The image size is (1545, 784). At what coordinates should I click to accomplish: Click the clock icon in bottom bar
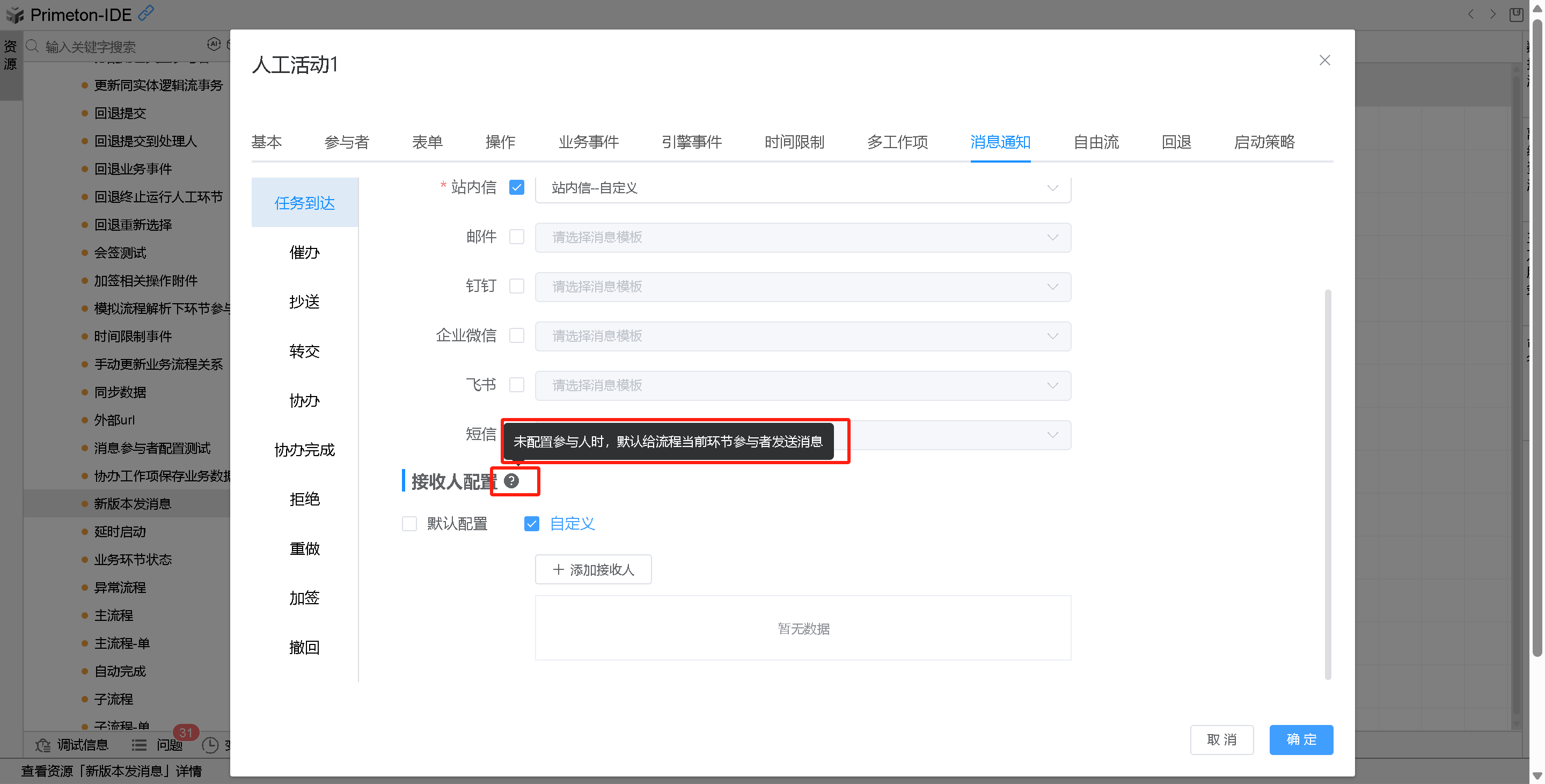210,745
